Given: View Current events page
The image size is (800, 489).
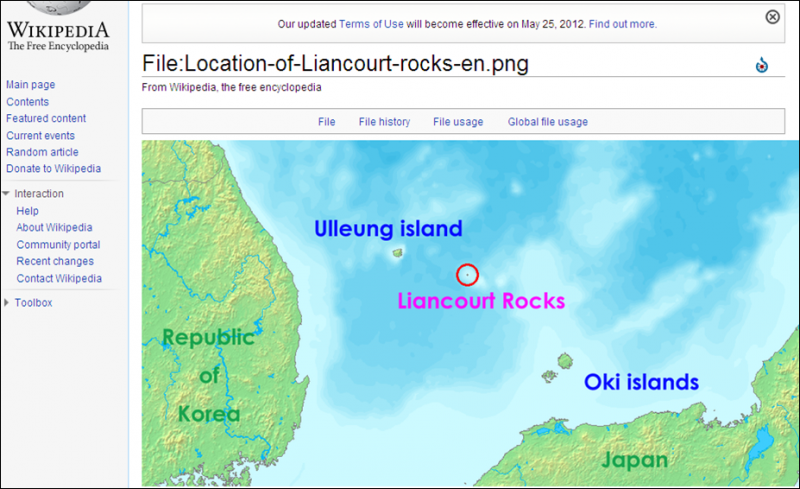Looking at the screenshot, I should point(40,136).
